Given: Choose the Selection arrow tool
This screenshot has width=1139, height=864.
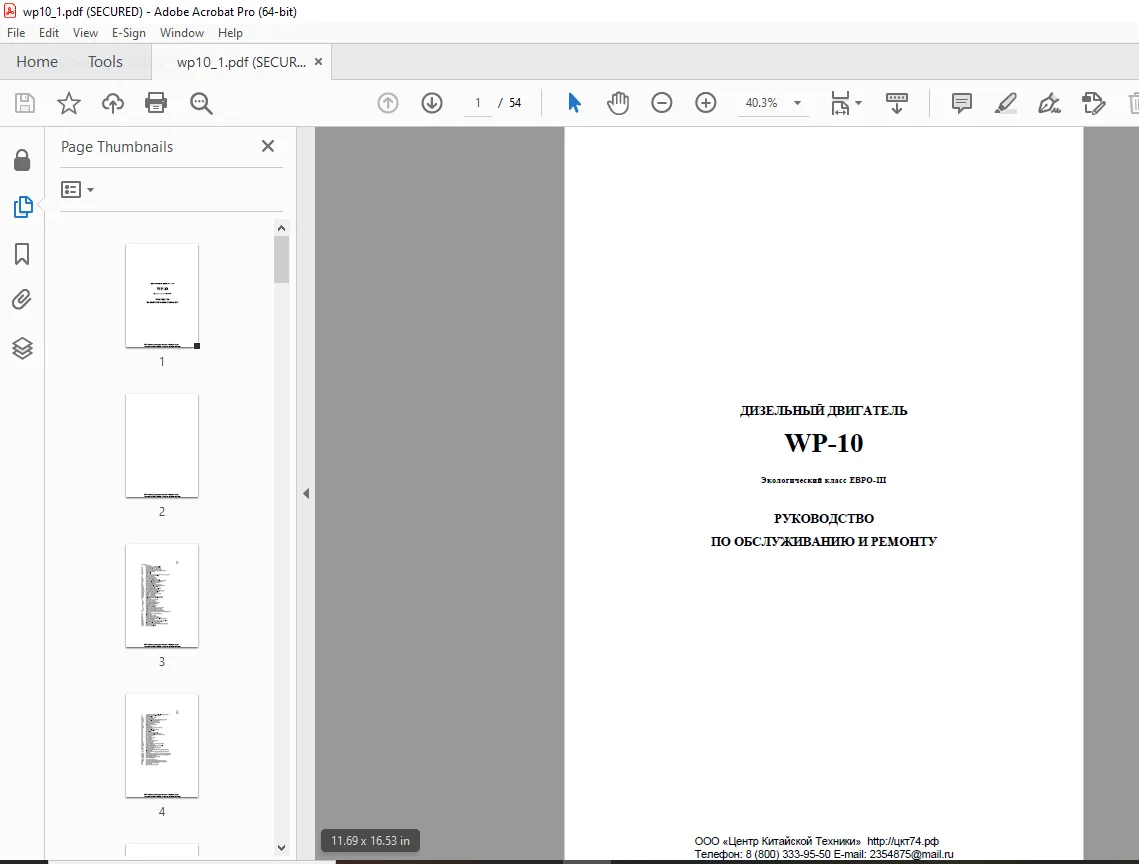Looking at the screenshot, I should (x=574, y=103).
